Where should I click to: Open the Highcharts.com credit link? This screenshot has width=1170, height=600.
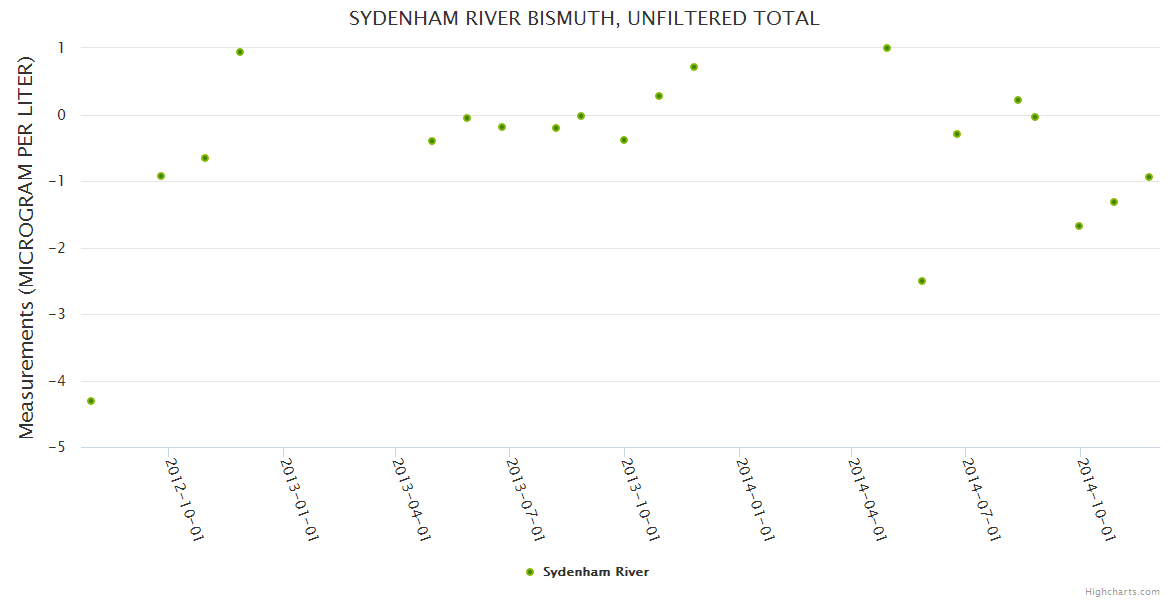(1122, 591)
